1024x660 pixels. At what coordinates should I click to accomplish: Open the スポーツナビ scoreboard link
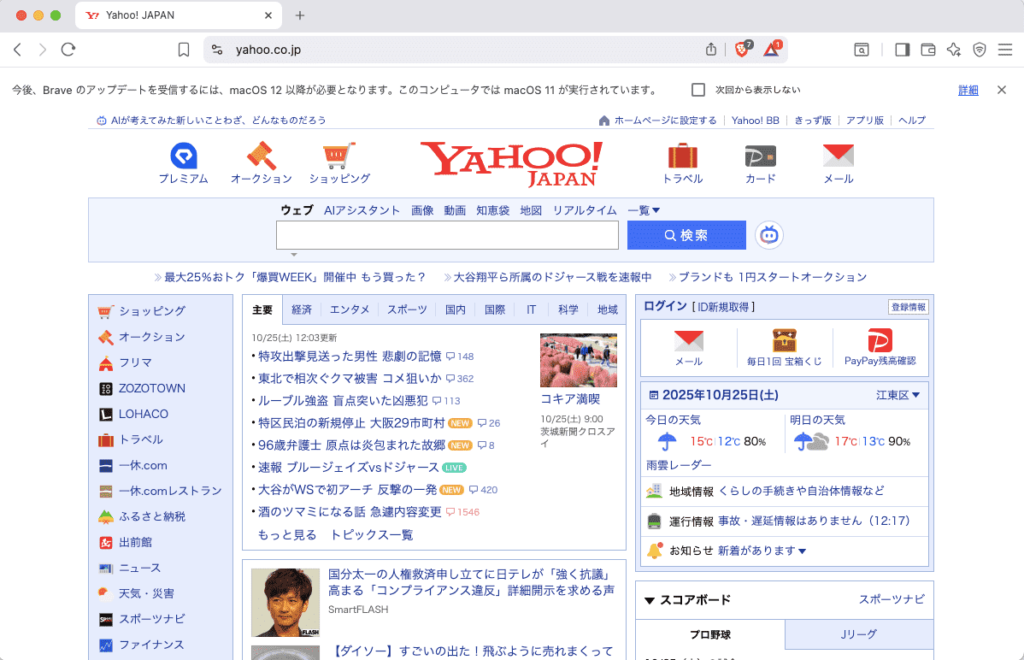coord(891,599)
